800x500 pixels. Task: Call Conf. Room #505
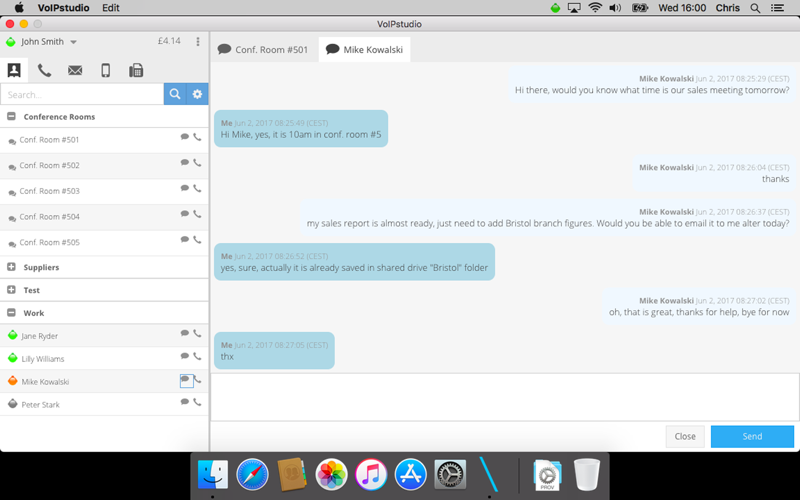(x=197, y=239)
